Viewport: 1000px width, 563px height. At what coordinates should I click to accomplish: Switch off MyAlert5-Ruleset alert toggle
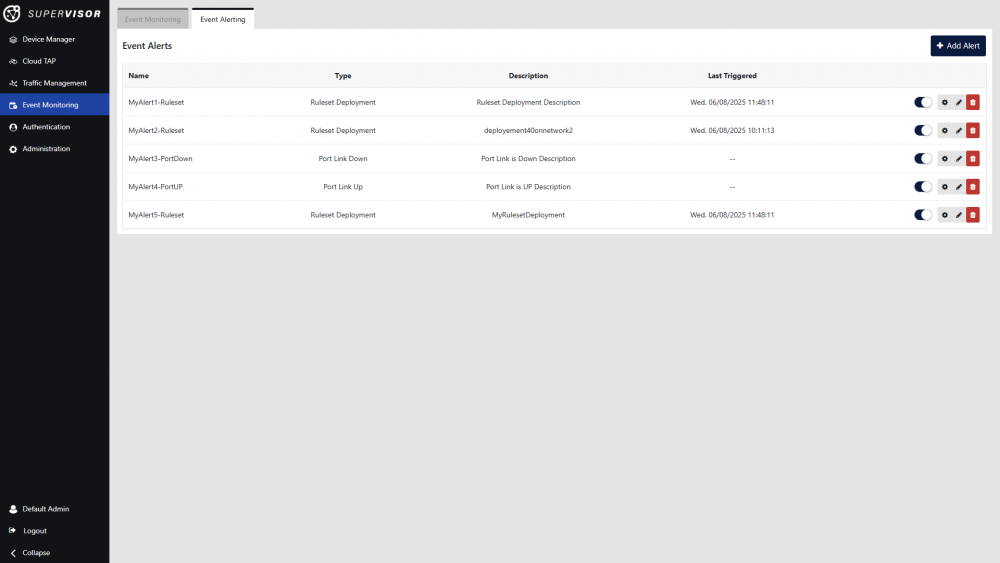(x=922, y=214)
